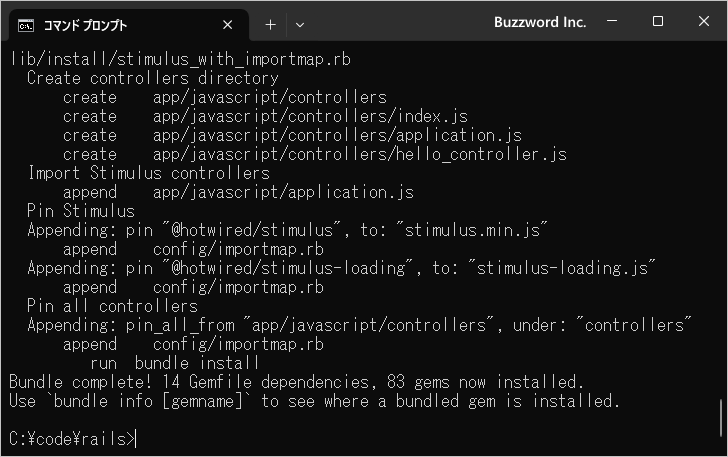This screenshot has width=728, height=457.
Task: Click the 'Create controllers directory' line
Action: tap(153, 78)
